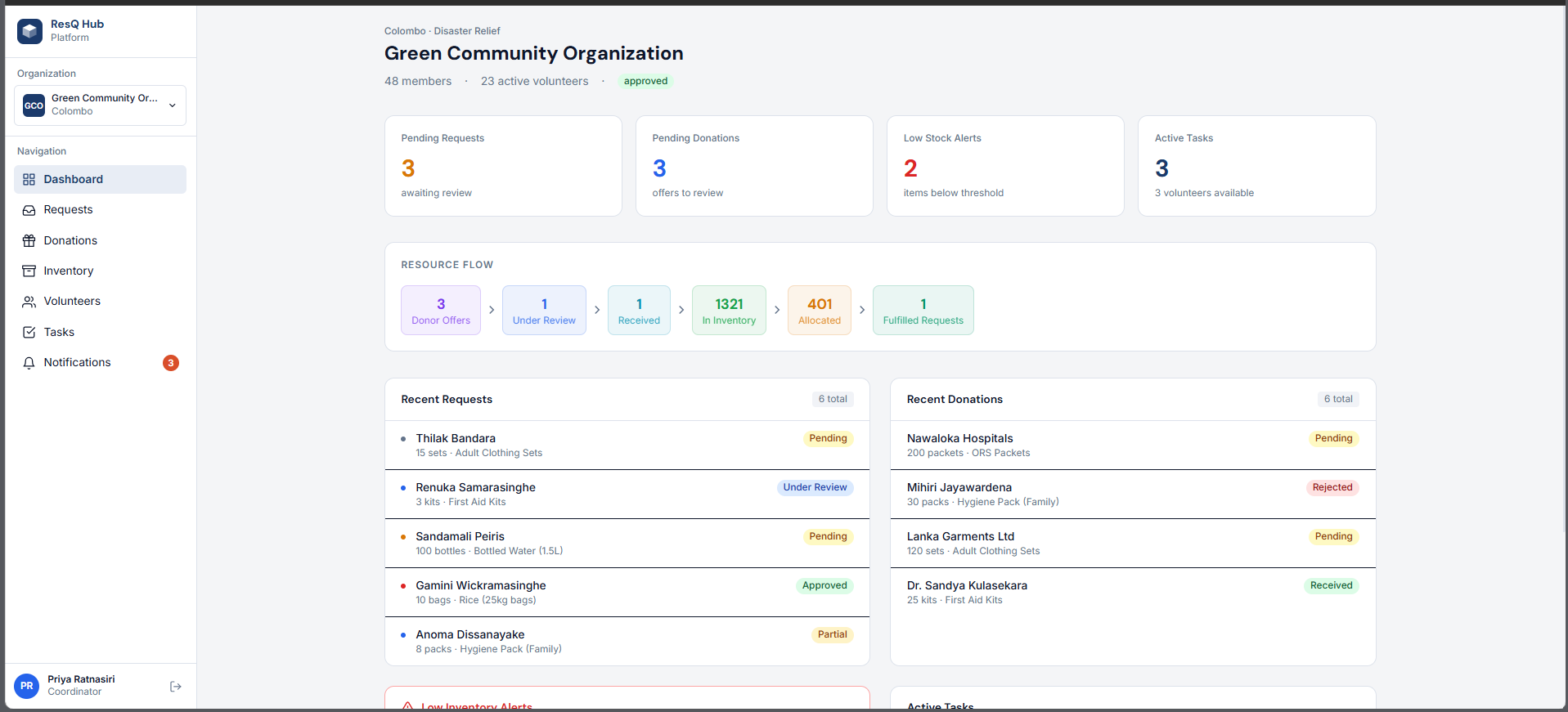Click the Donor Offers flow step
This screenshot has width=1568, height=712.
click(441, 311)
